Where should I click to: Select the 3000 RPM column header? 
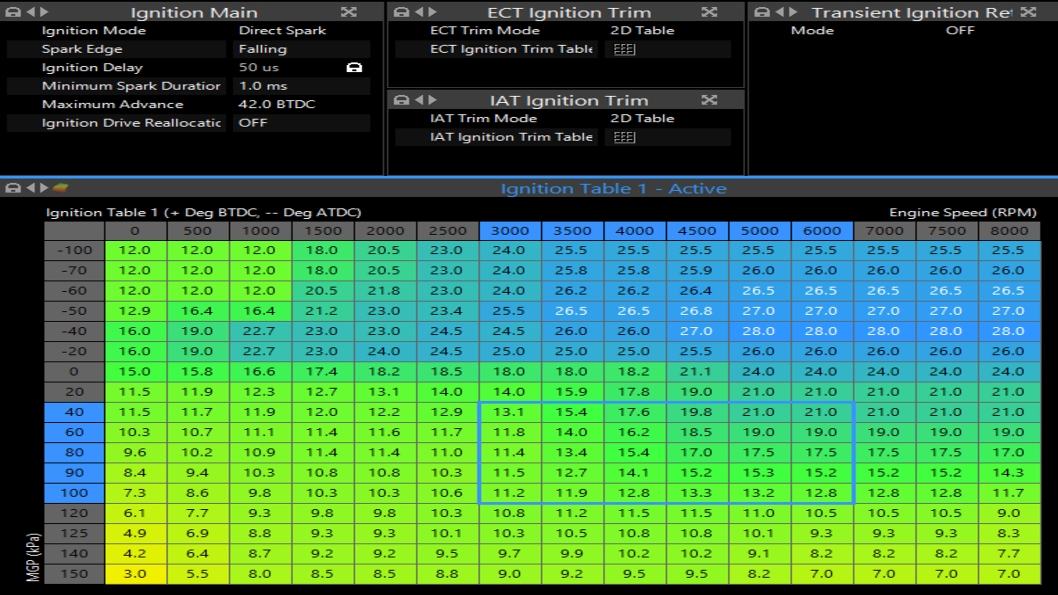pos(510,231)
